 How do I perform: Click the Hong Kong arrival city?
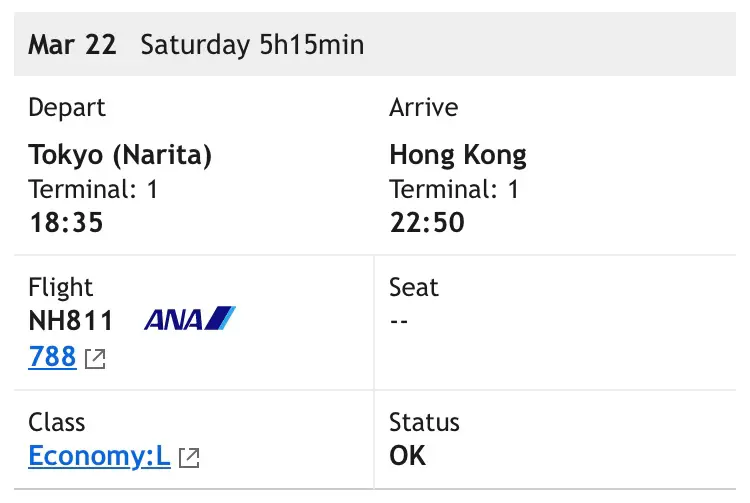(458, 155)
